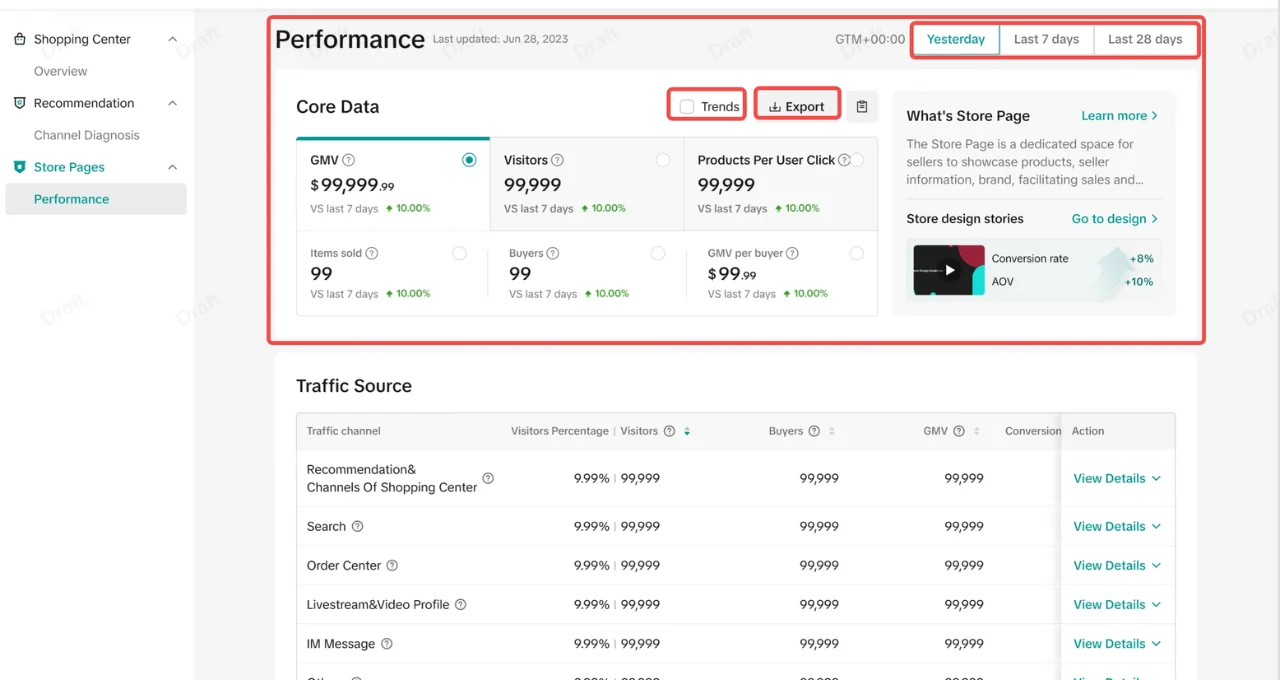This screenshot has height=680, width=1280.
Task: Click the help icon beside Order Center
Action: (x=392, y=566)
